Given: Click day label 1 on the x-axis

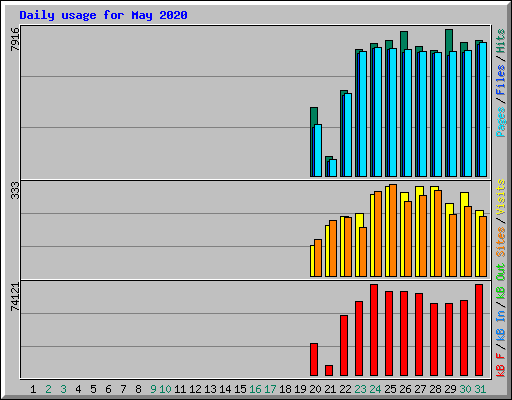Looking at the screenshot, I should pyautogui.click(x=33, y=389).
